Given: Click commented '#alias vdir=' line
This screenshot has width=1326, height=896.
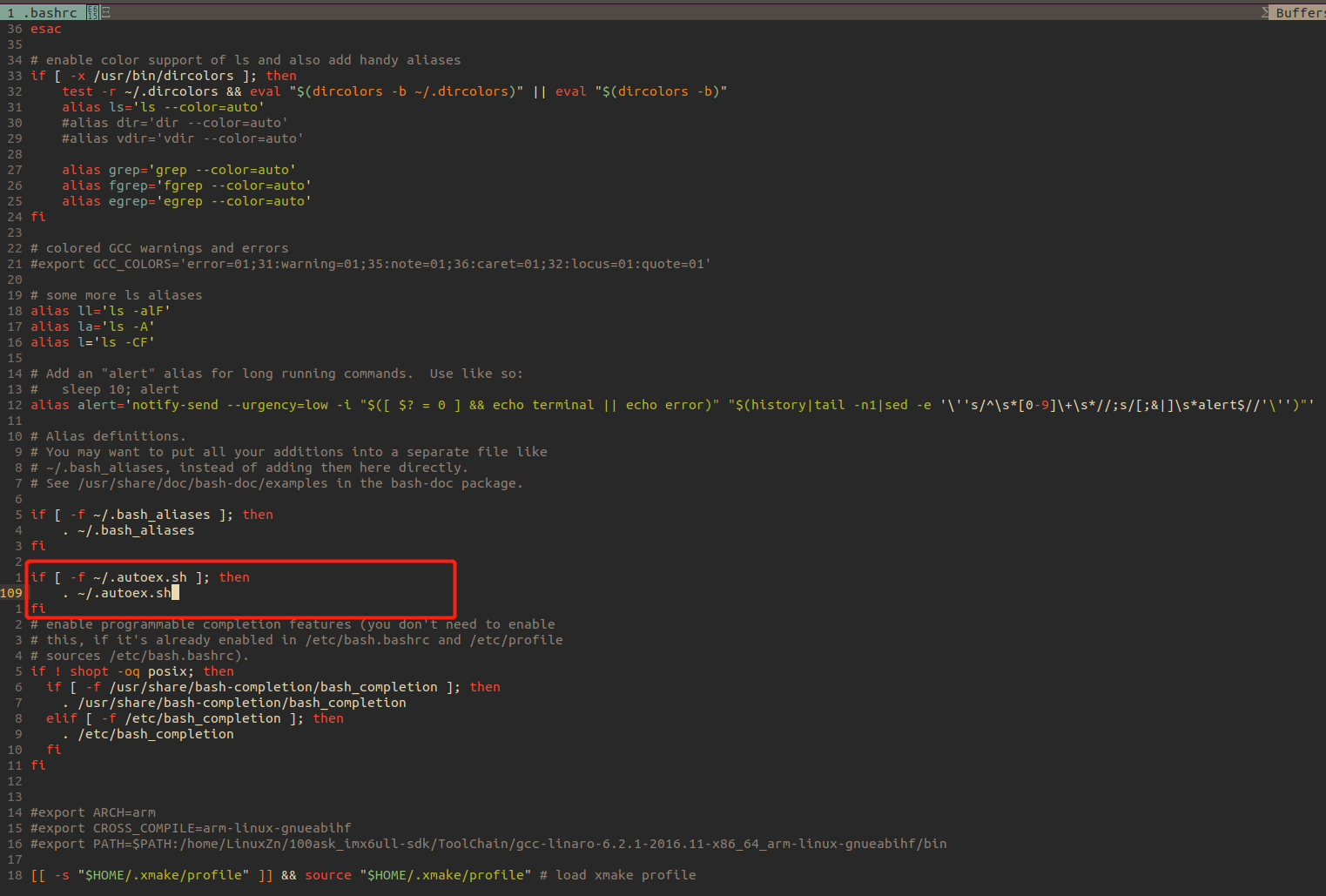Looking at the screenshot, I should 183,138.
